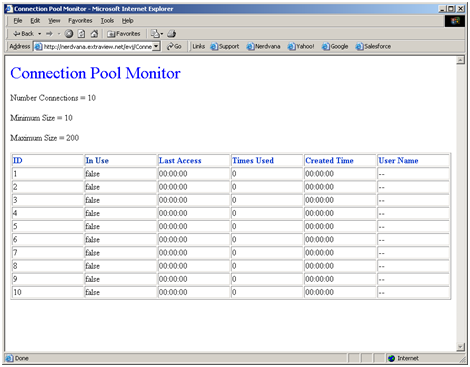This screenshot has height=367, width=470.
Task: Refresh the page with the Refresh icon
Action: point(81,34)
